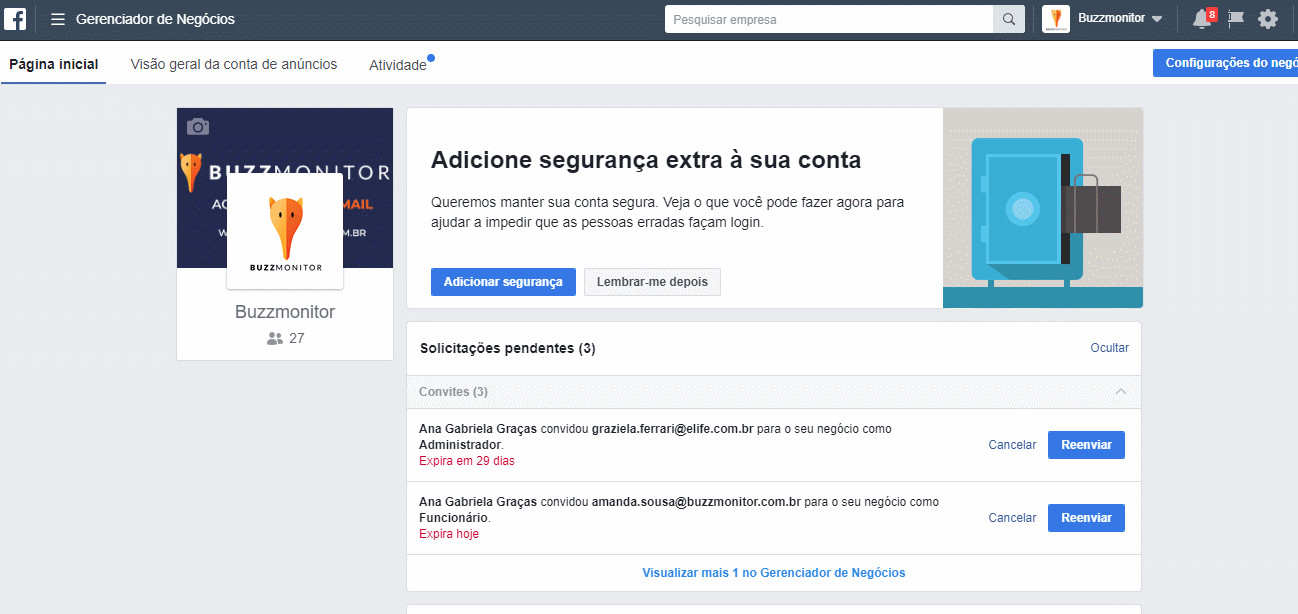The width and height of the screenshot is (1298, 614).
Task: Open the Atividade tab
Action: coord(397,65)
